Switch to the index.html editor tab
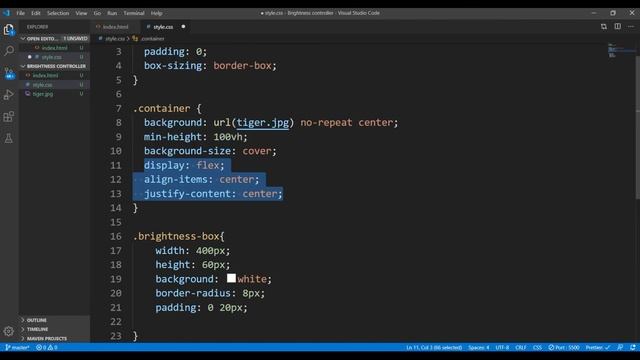Viewport: 640px width, 360px height. 115,27
